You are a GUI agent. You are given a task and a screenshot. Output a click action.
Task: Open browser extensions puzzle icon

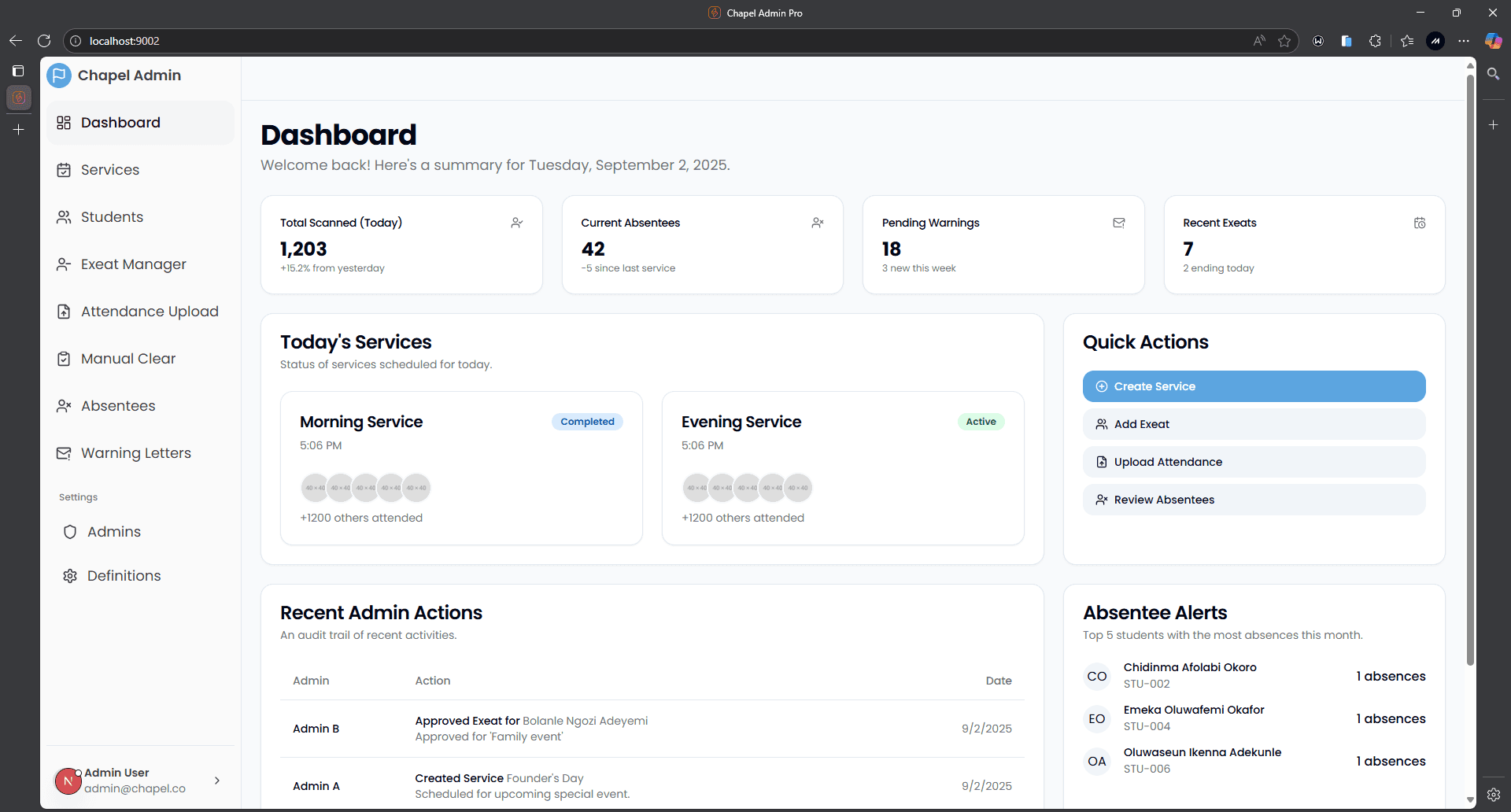point(1375,41)
